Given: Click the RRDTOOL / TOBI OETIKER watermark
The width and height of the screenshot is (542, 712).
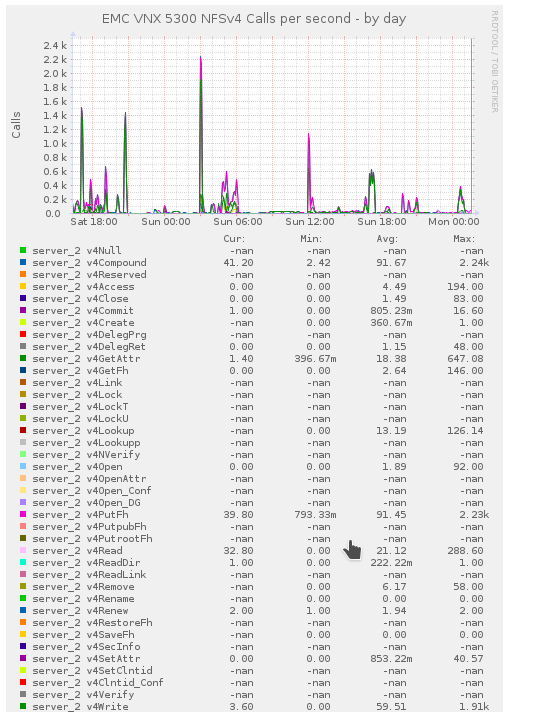Looking at the screenshot, I should 495,62.
